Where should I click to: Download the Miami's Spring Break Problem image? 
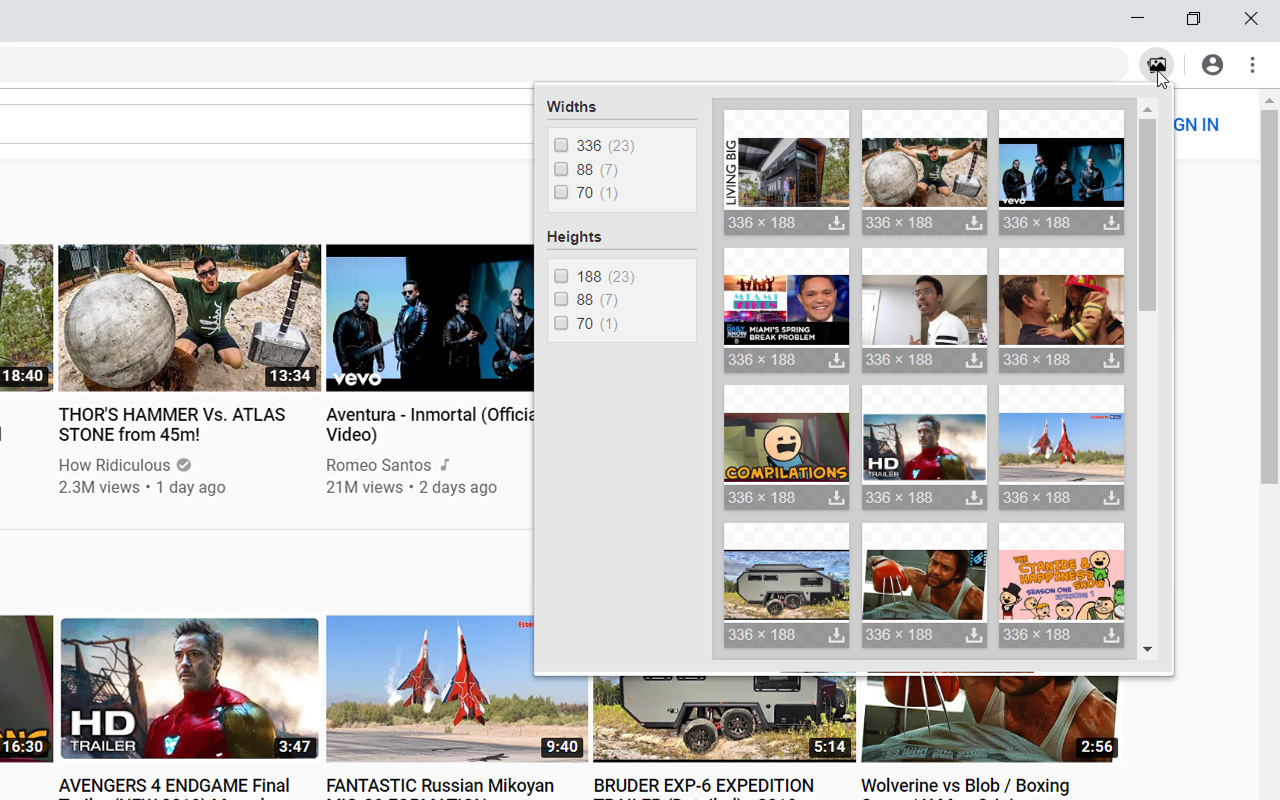pyautogui.click(x=836, y=360)
